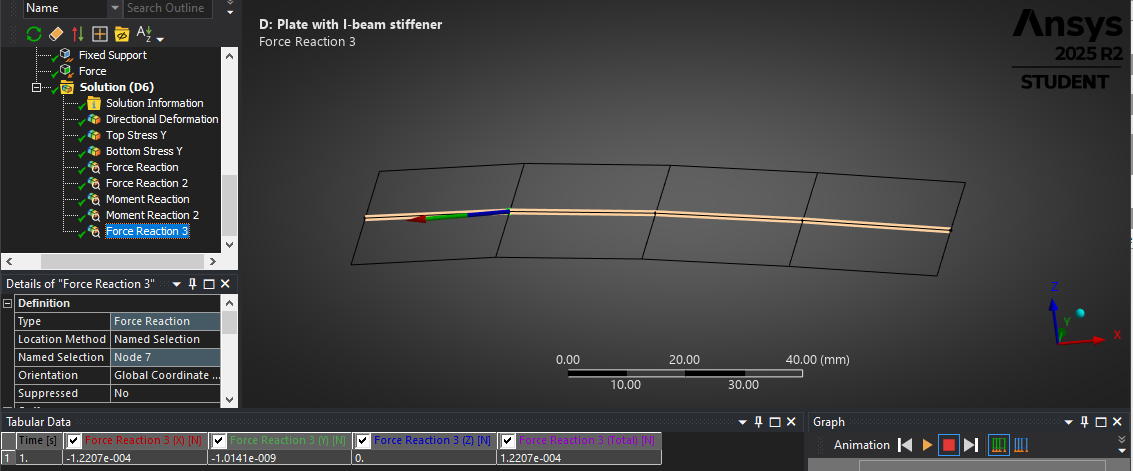
Task: Select Force Reaction 2 probe
Action: 147,183
